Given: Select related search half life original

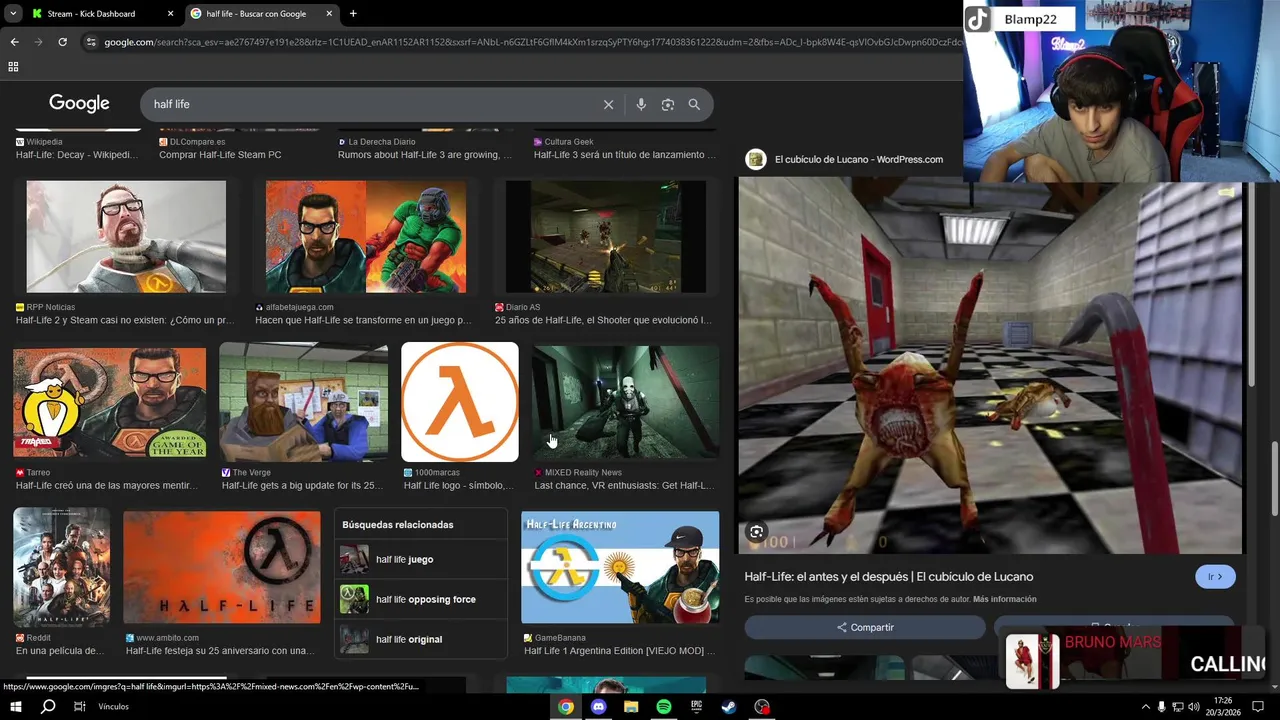Looking at the screenshot, I should coord(420,639).
